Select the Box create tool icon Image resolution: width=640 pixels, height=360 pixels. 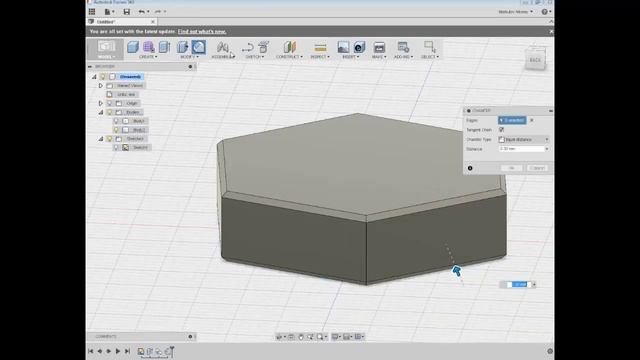coord(133,47)
